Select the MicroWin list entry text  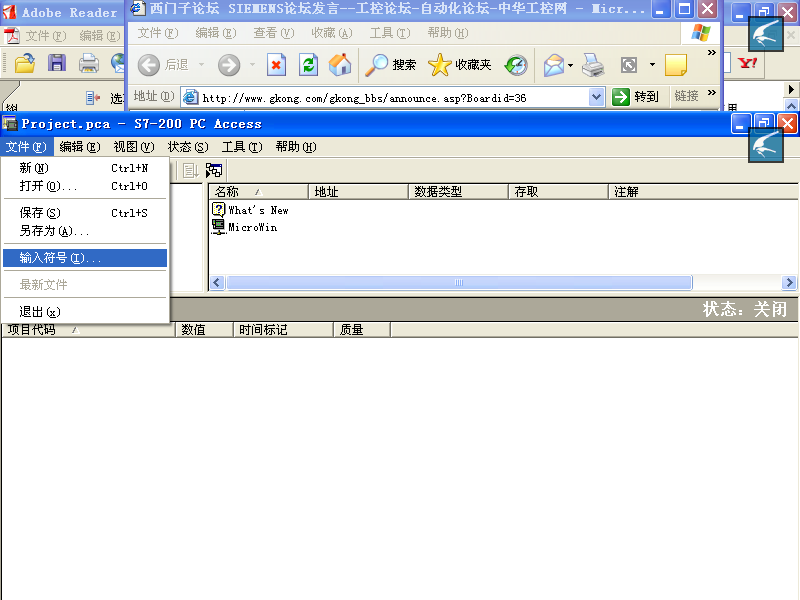253,228
